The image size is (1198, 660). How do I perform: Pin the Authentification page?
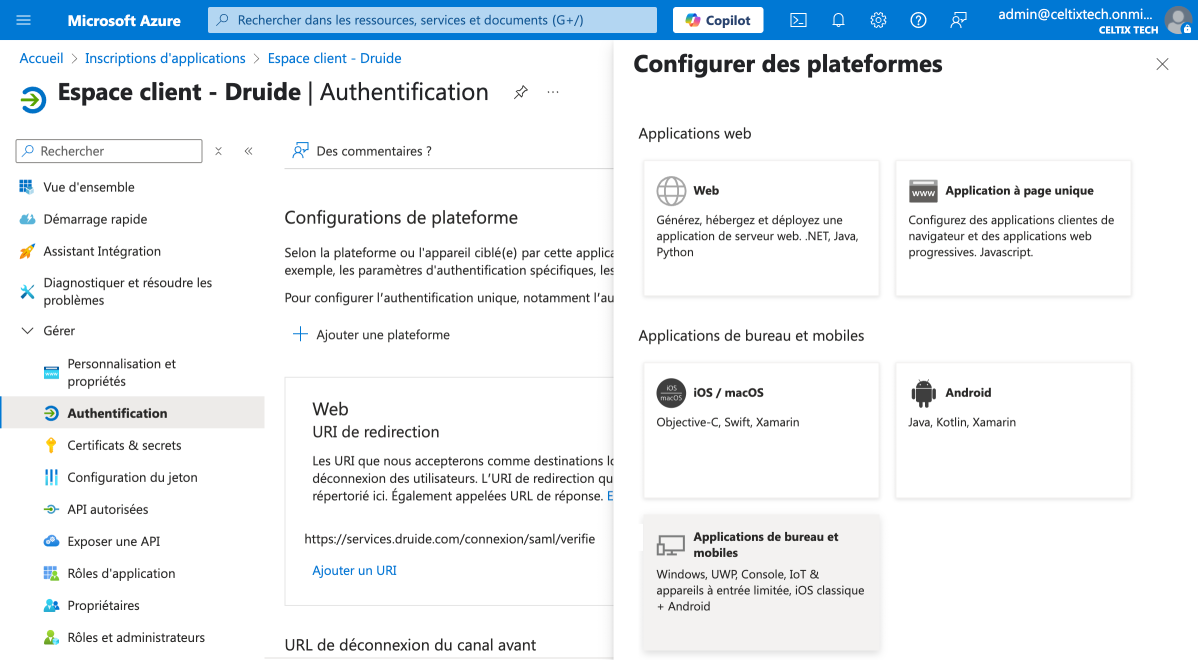coord(521,92)
